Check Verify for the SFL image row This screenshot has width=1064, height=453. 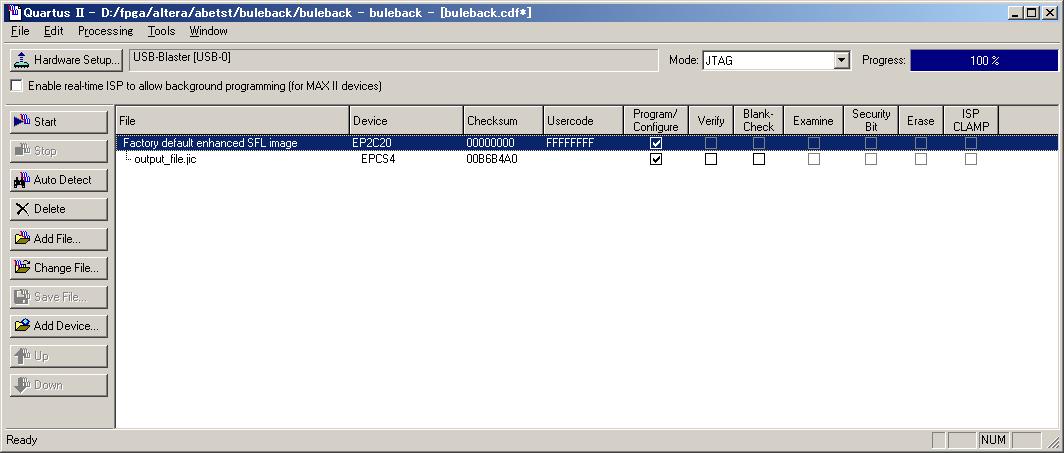[x=710, y=143]
